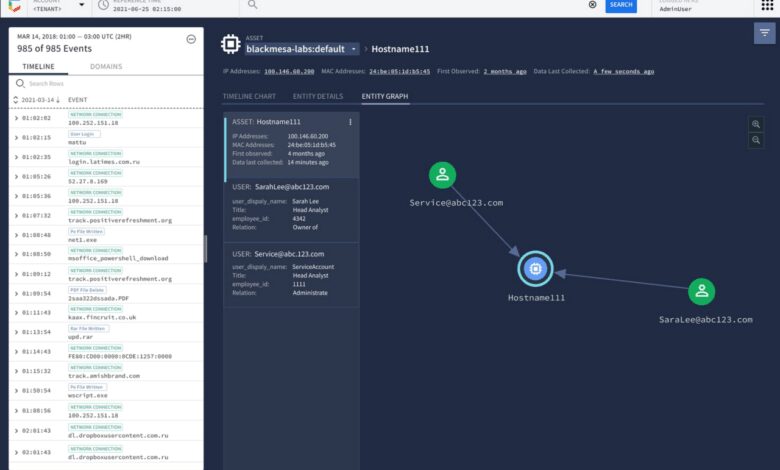
Task: Select the Hostname111 asset node in graph
Action: (x=535, y=269)
